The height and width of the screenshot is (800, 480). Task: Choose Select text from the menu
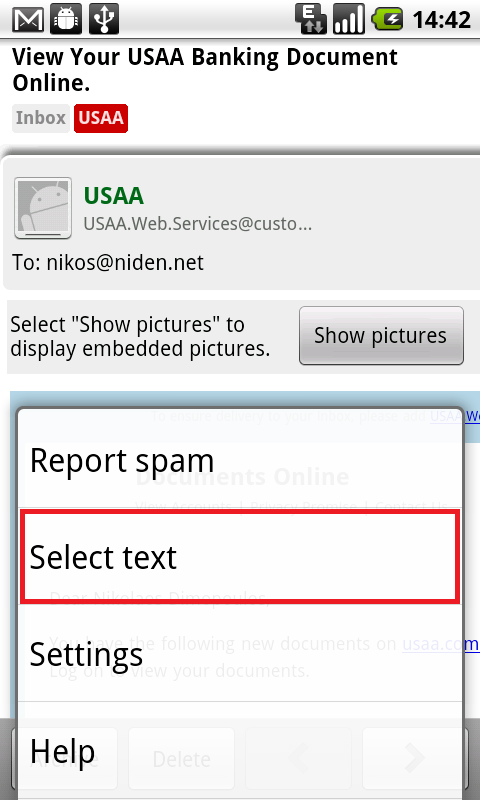coord(240,557)
